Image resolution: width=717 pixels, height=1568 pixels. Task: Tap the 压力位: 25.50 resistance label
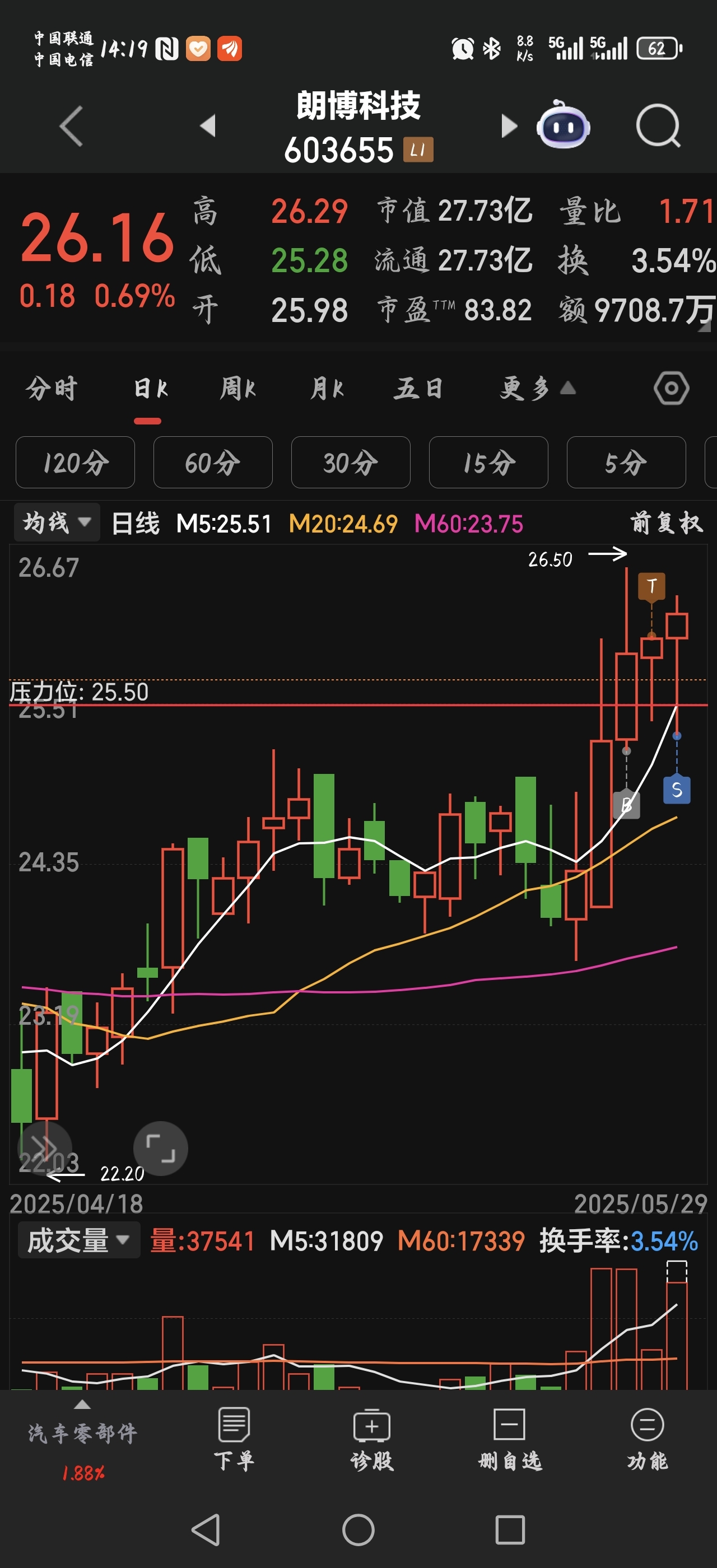[x=79, y=692]
